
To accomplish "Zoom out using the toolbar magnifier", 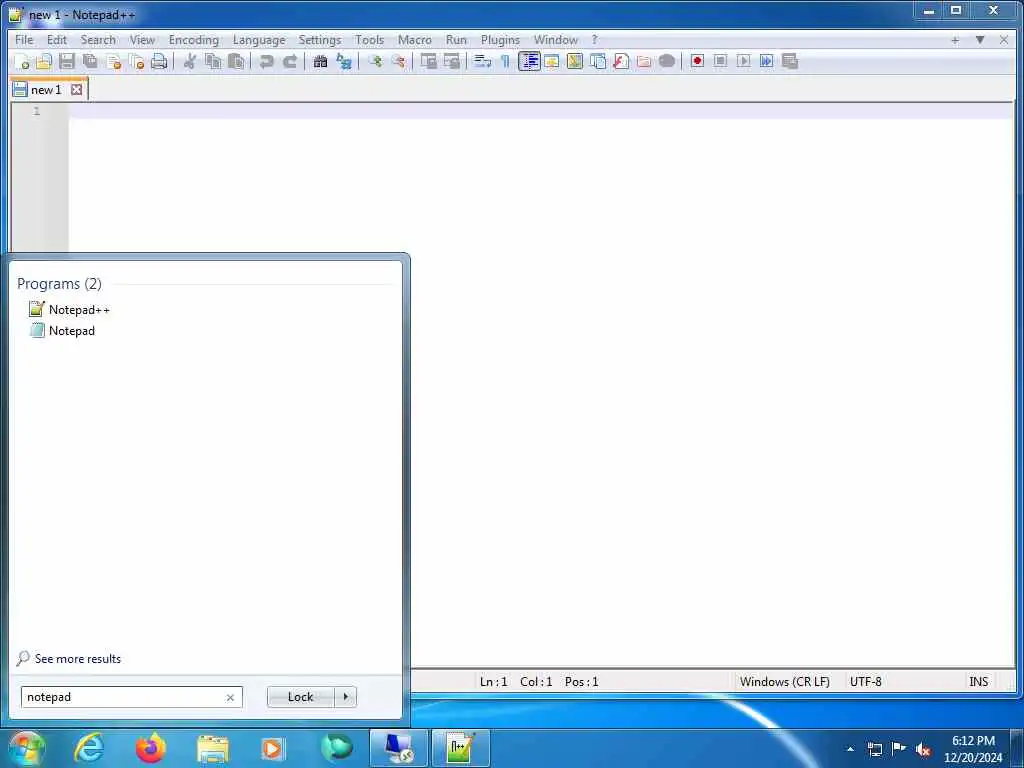I will [x=398, y=61].
